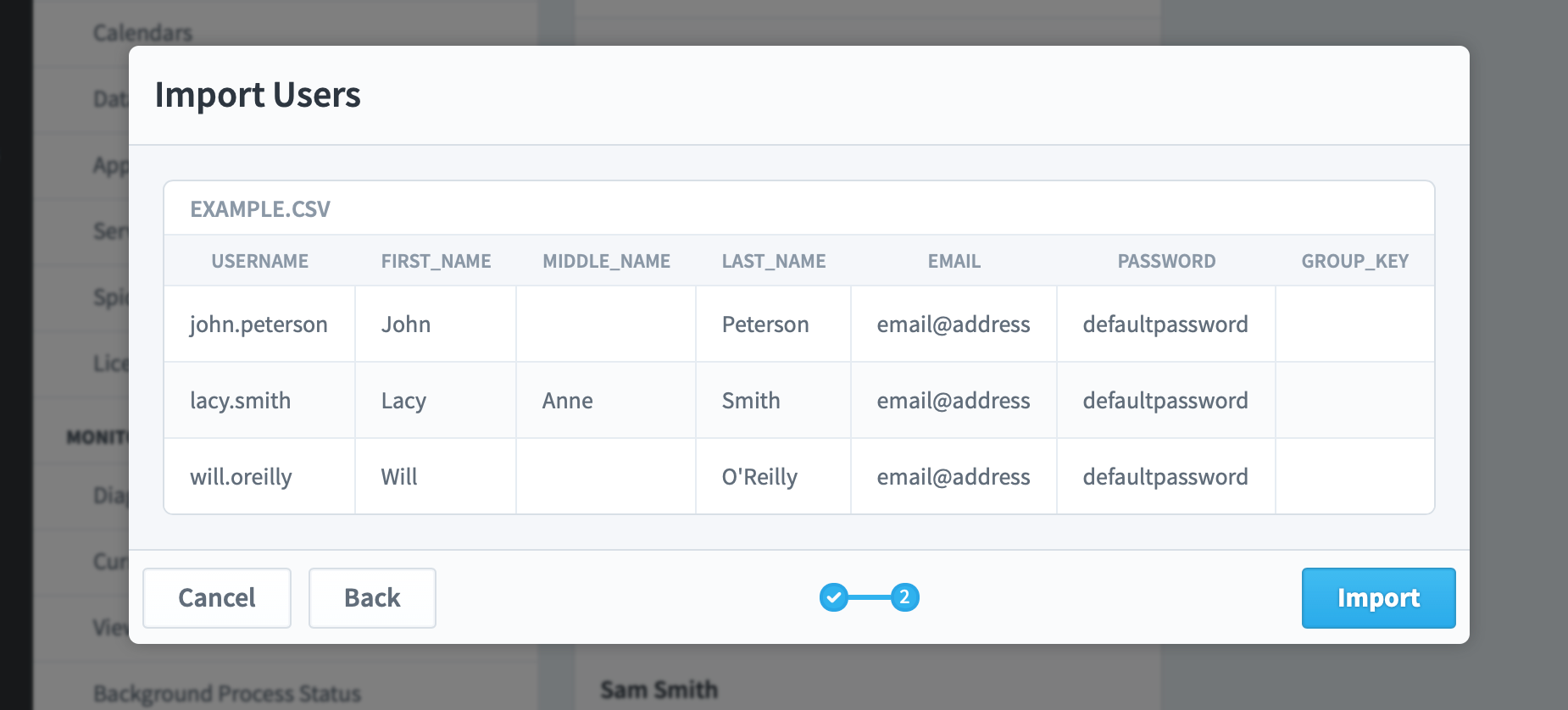The height and width of the screenshot is (710, 1568).
Task: Click middle name cell Anne
Action: coord(606,400)
